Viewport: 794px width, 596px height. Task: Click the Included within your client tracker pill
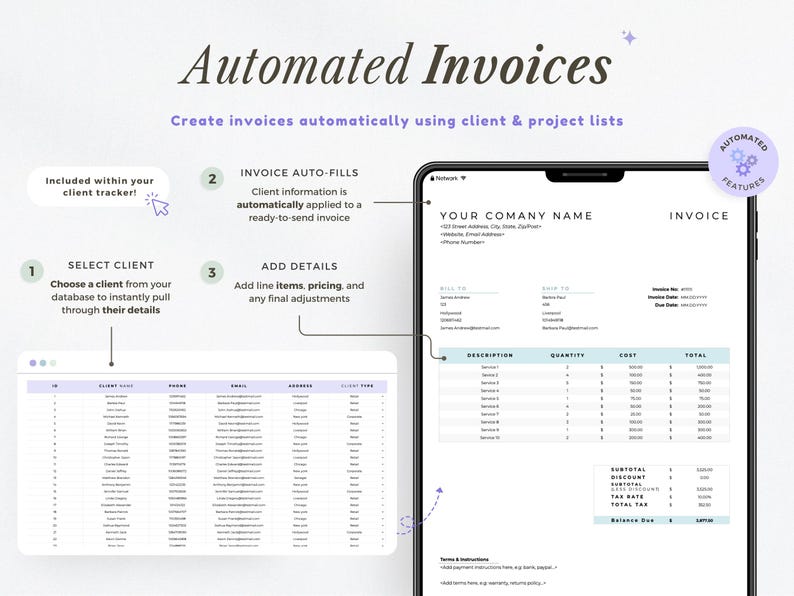pos(99,186)
